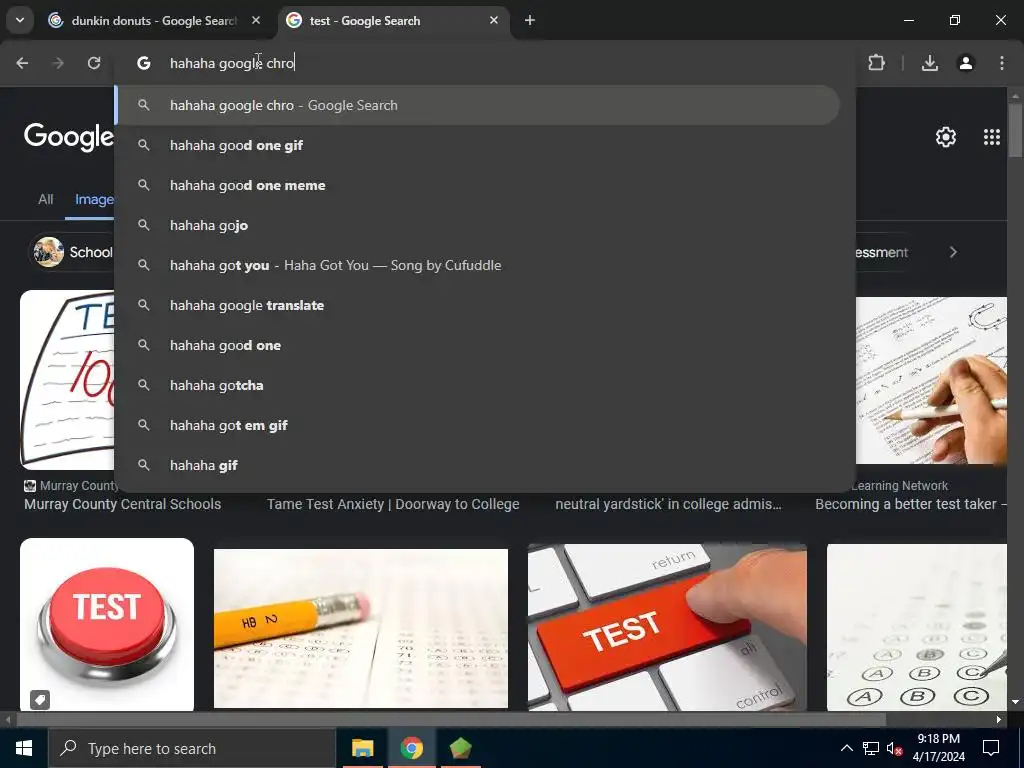
Task: Open the green gem app in taskbar
Action: pos(460,748)
